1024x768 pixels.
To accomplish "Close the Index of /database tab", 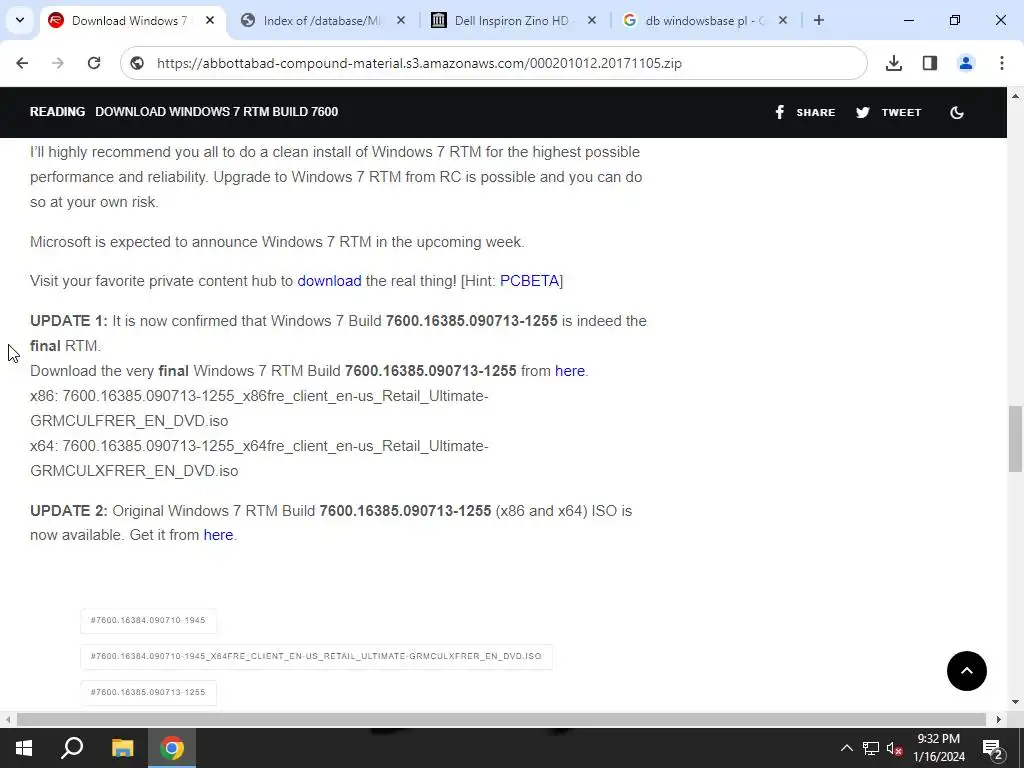I will coord(401,21).
